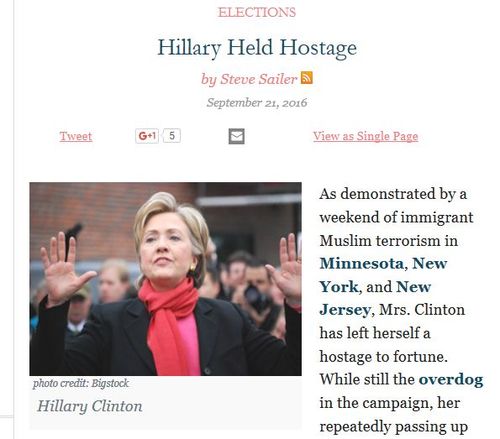Open author link by Steve Sailer
Screen dimensions: 500x439
pos(249,79)
